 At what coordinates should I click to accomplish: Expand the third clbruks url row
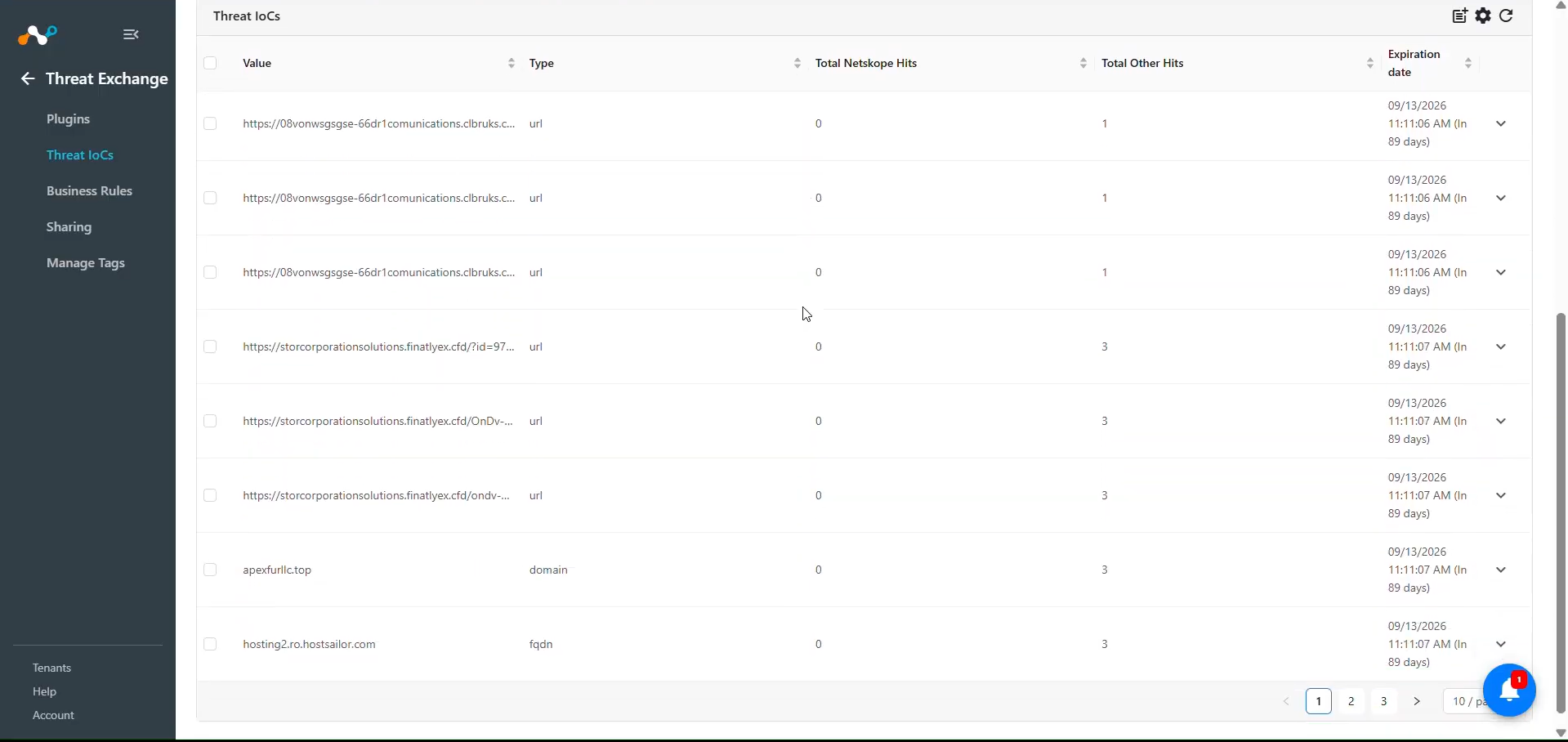[1501, 272]
